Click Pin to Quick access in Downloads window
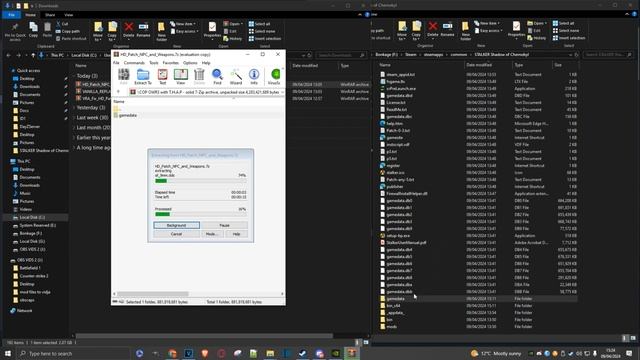The height and width of the screenshot is (360, 640). 15,32
